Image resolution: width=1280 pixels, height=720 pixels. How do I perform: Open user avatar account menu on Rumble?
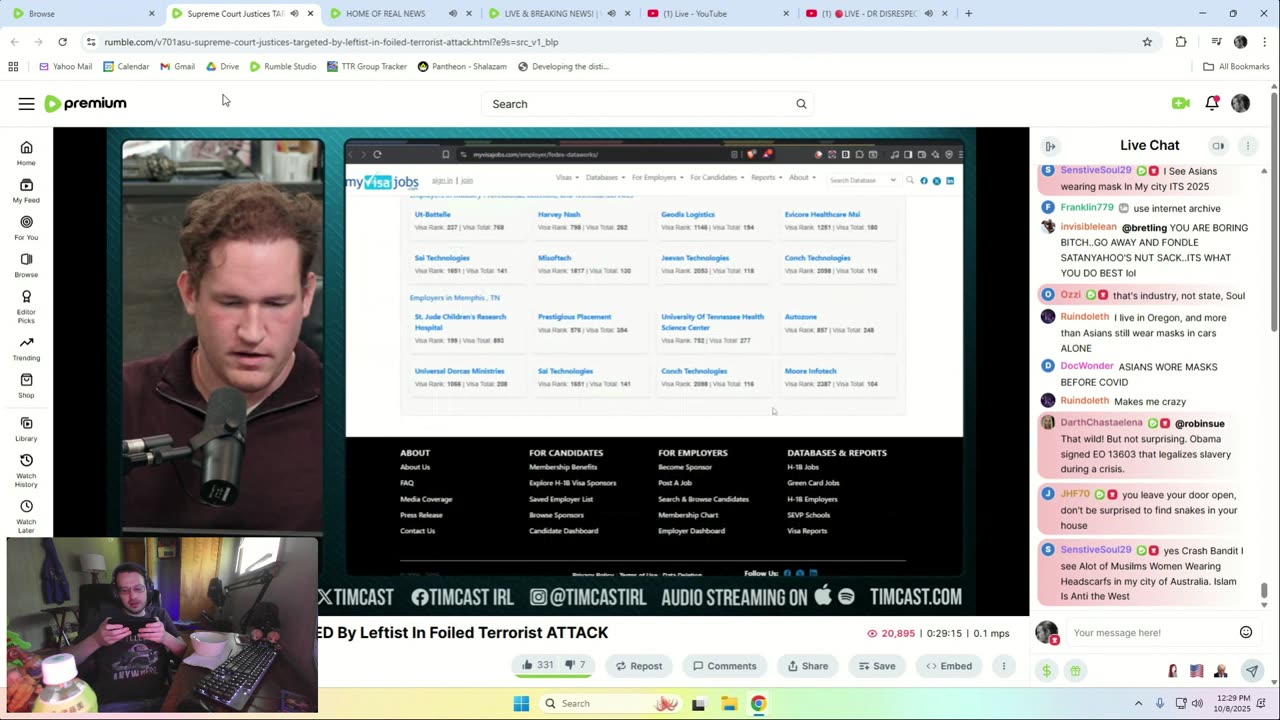pyautogui.click(x=1240, y=103)
